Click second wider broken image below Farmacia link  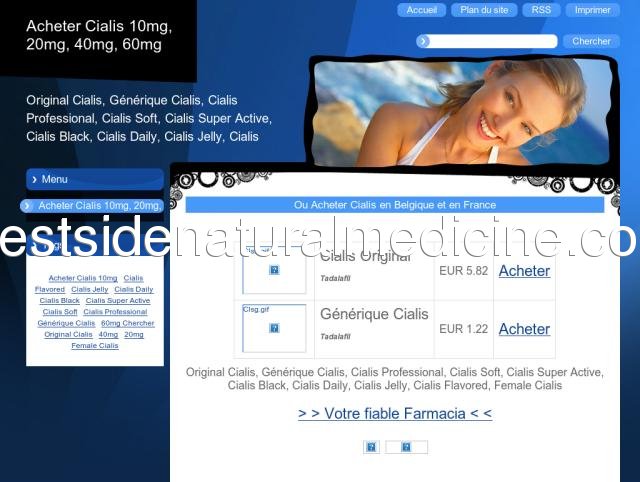(x=407, y=447)
